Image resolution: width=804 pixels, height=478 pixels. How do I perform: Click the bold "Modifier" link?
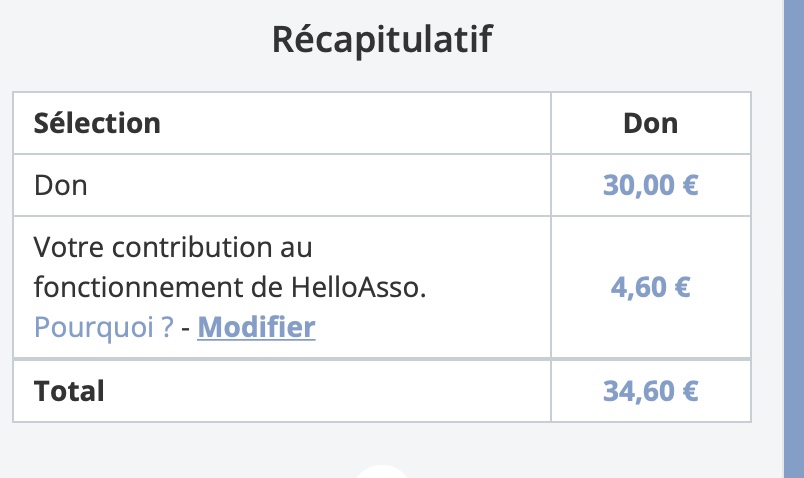(256, 327)
